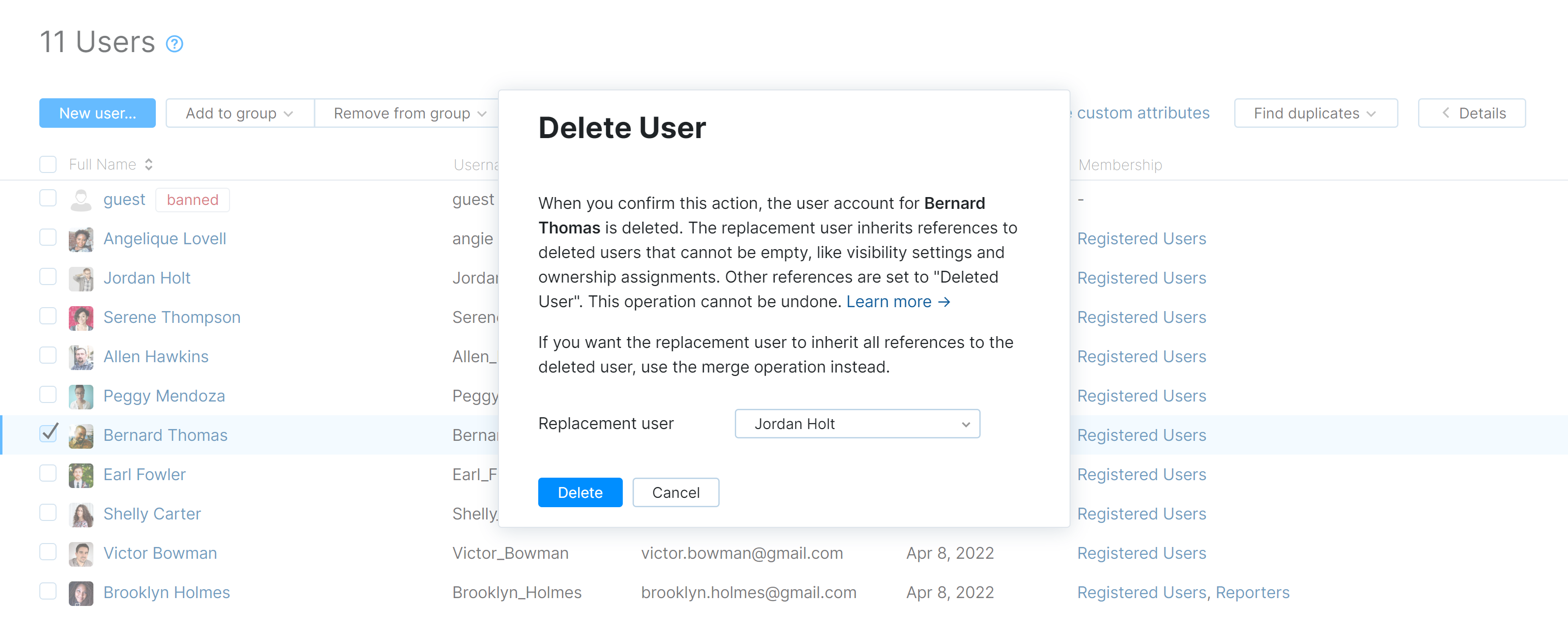Expand the Add to group dropdown
The image size is (1568, 632).
[239, 113]
